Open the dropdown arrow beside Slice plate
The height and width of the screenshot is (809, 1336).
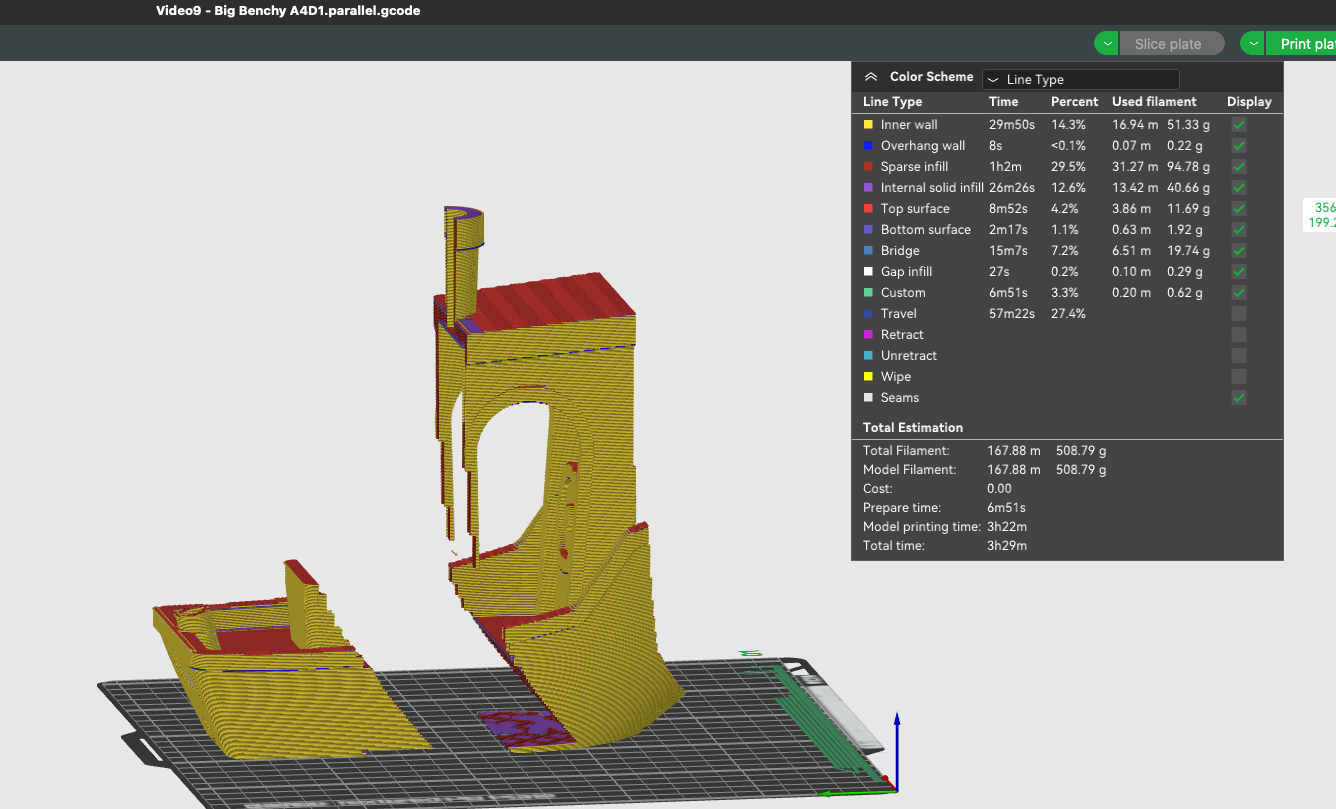coord(1106,44)
